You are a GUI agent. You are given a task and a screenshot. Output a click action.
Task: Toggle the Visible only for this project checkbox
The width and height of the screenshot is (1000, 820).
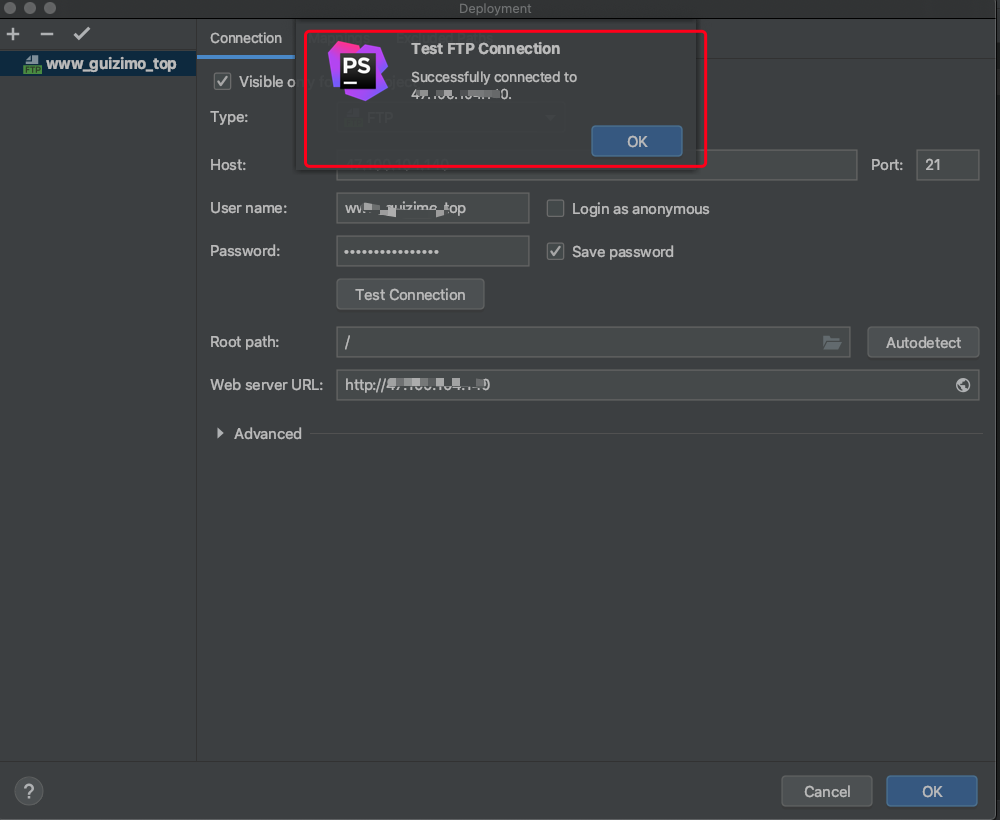(222, 82)
